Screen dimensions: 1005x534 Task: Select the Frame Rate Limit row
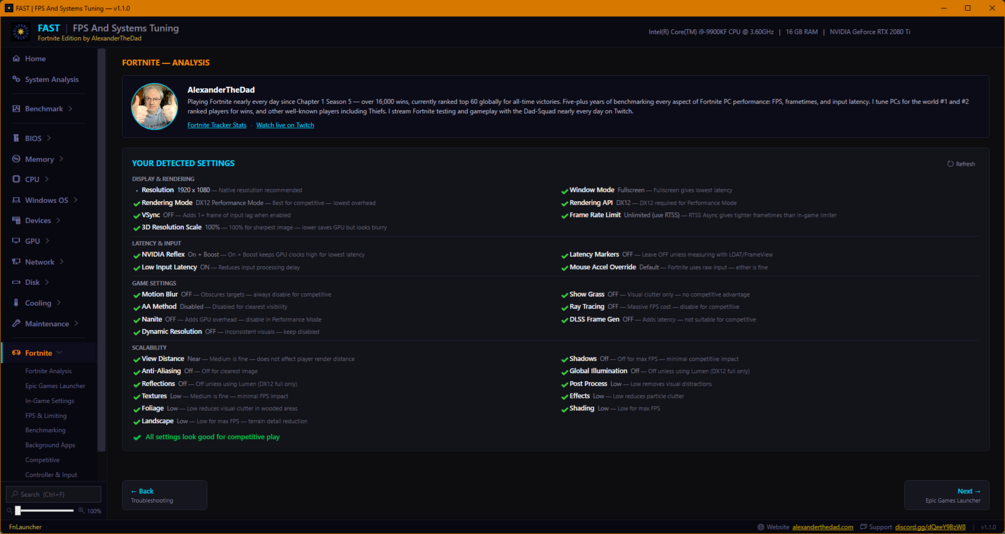coord(699,215)
